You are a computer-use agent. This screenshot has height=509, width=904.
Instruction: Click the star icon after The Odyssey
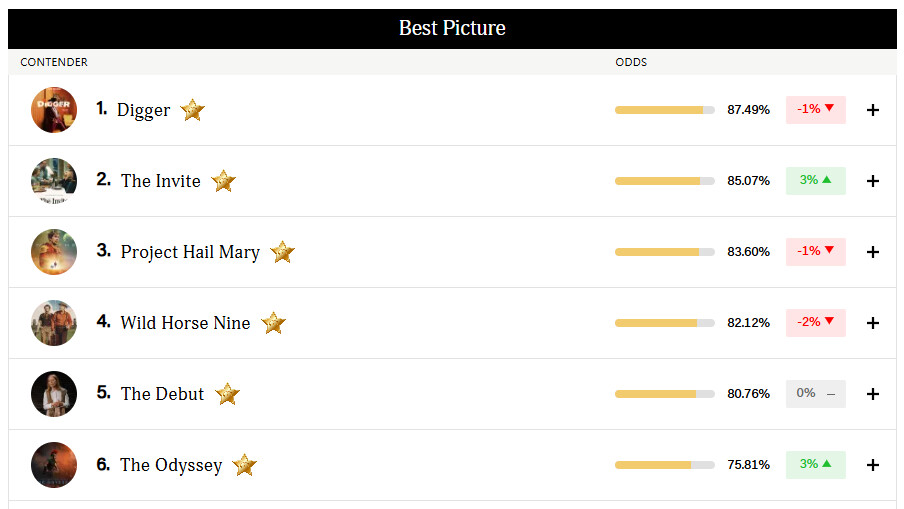click(x=244, y=465)
